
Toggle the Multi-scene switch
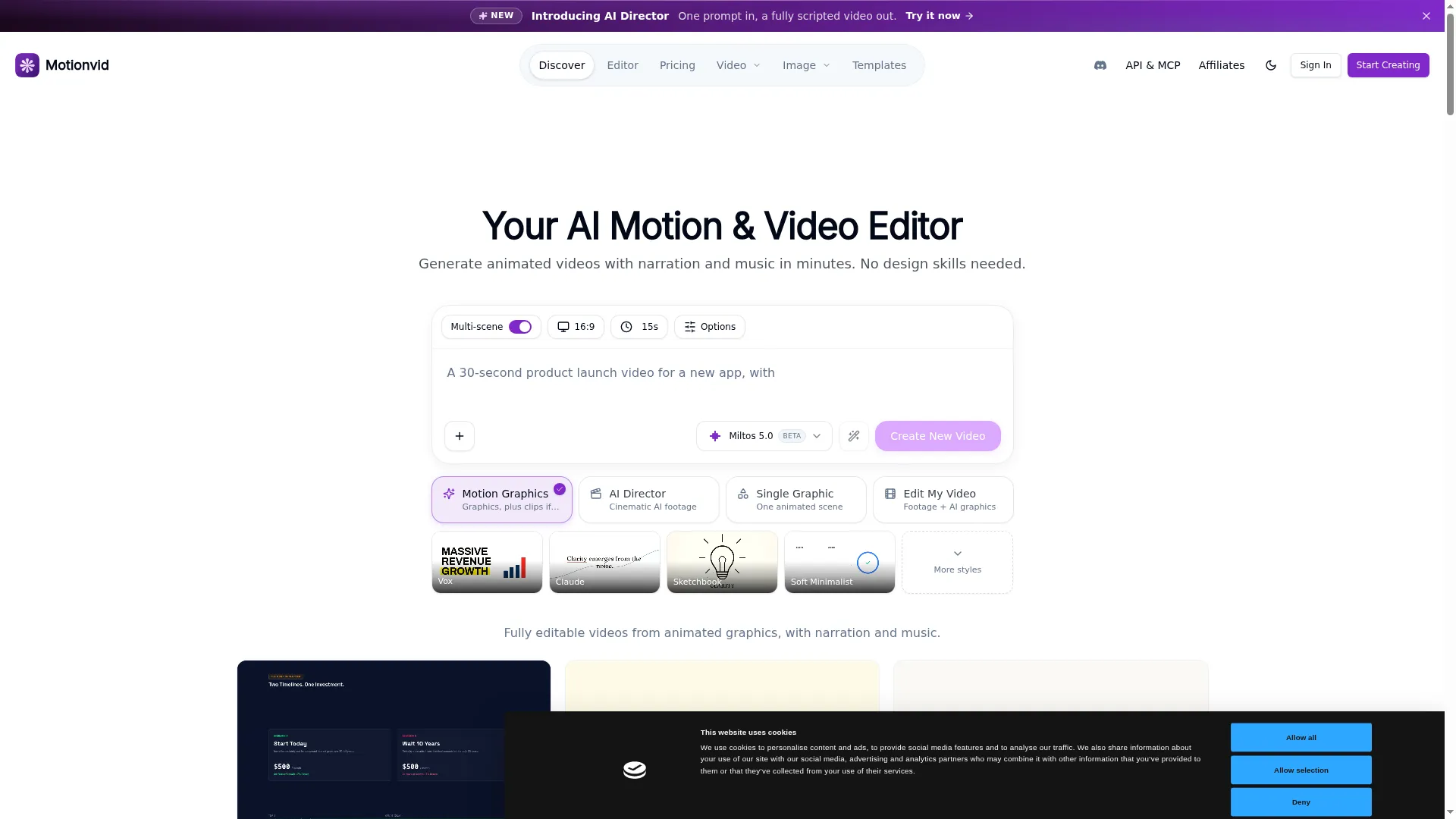[x=520, y=327]
